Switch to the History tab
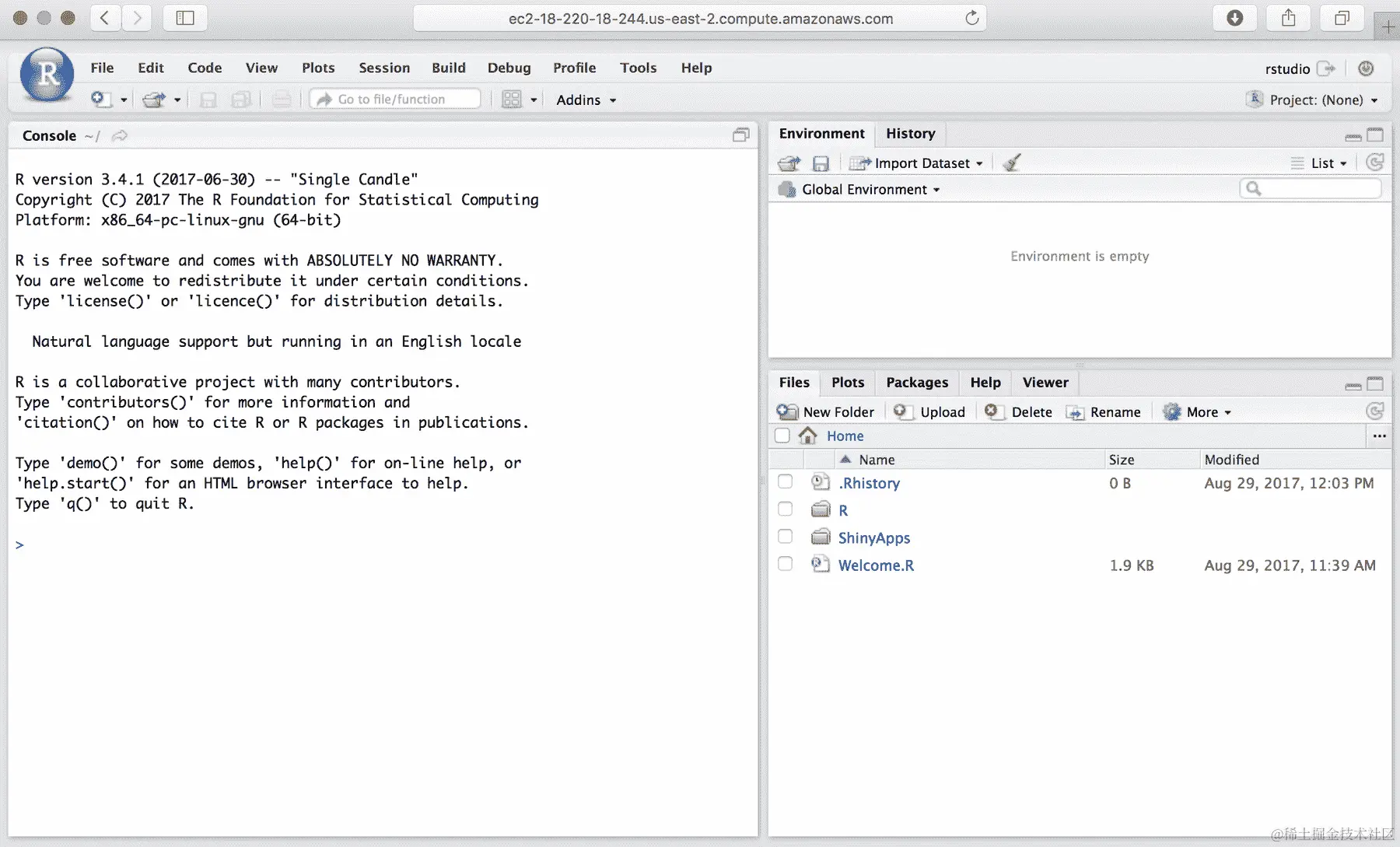The image size is (1400, 847). tap(911, 134)
